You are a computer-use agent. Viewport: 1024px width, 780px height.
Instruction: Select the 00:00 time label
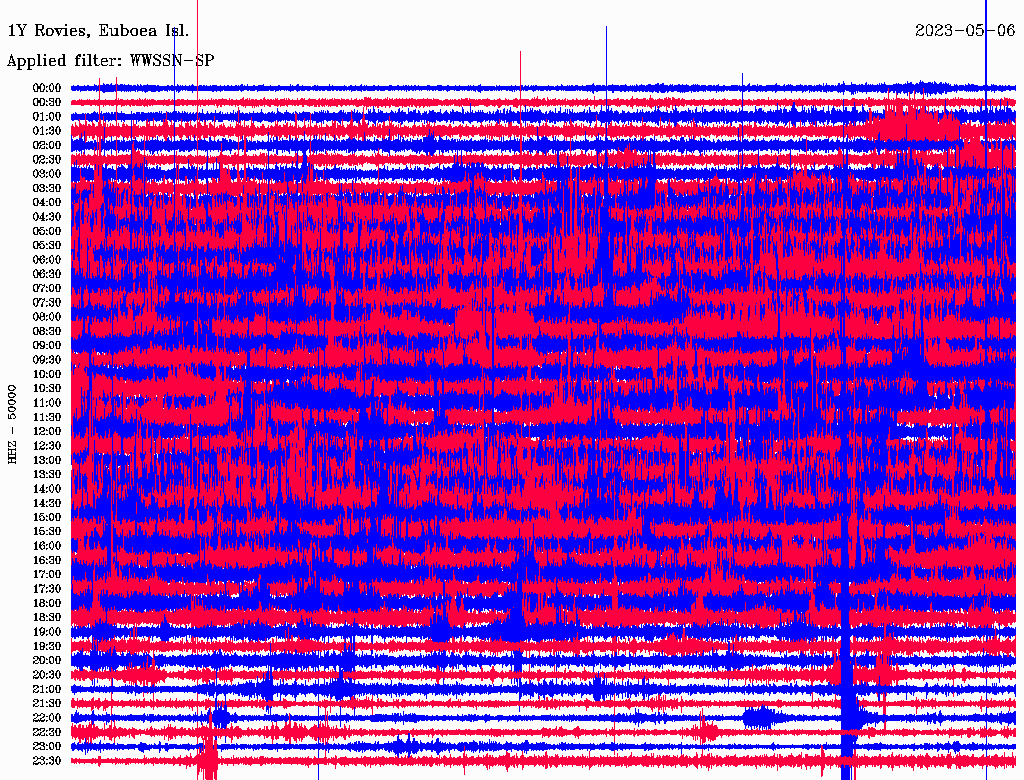click(47, 88)
